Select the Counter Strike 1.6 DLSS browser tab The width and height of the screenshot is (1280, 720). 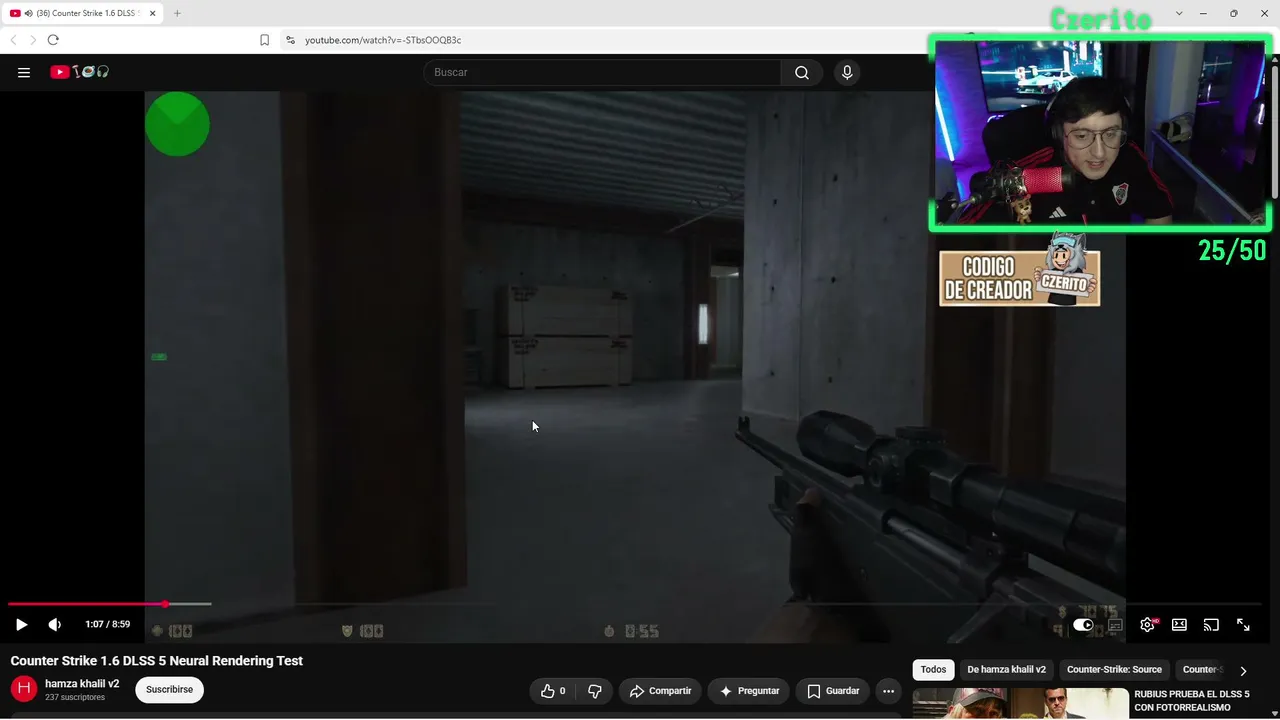tap(82, 13)
